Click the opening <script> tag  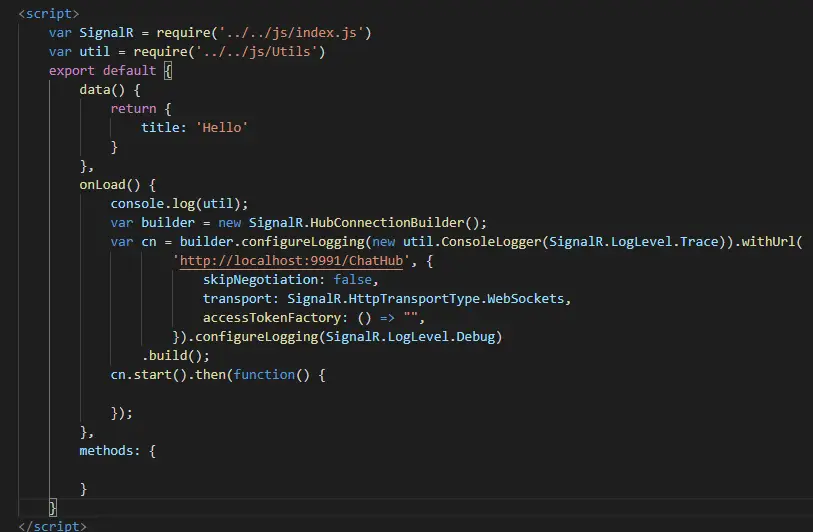point(49,13)
